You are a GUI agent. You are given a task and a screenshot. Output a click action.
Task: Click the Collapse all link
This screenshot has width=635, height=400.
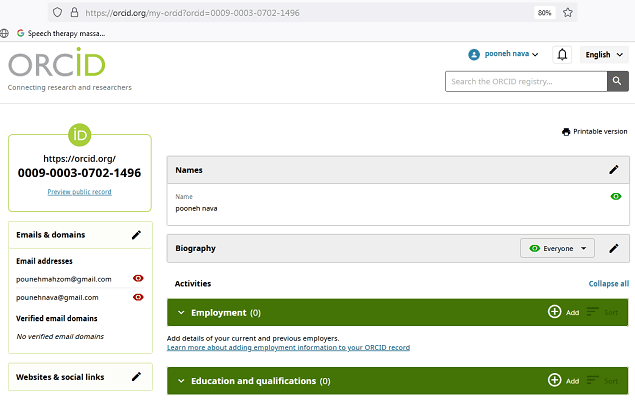(609, 283)
